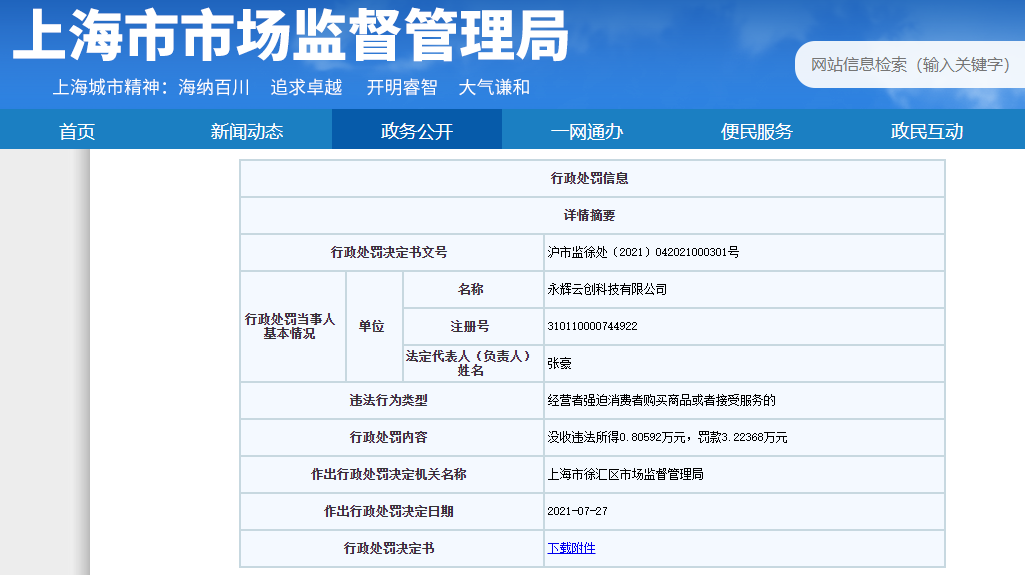Open the 首页 navigation tab
1025x575 pixels.
[77, 131]
